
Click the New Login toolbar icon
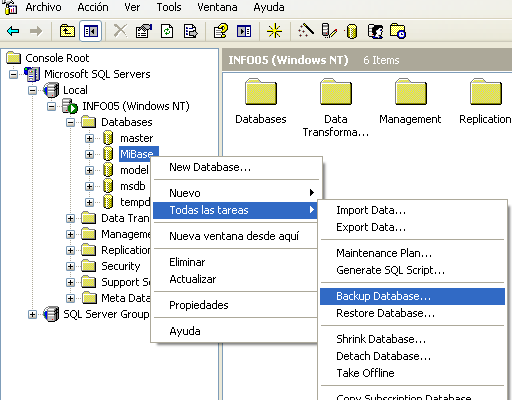[x=375, y=31]
